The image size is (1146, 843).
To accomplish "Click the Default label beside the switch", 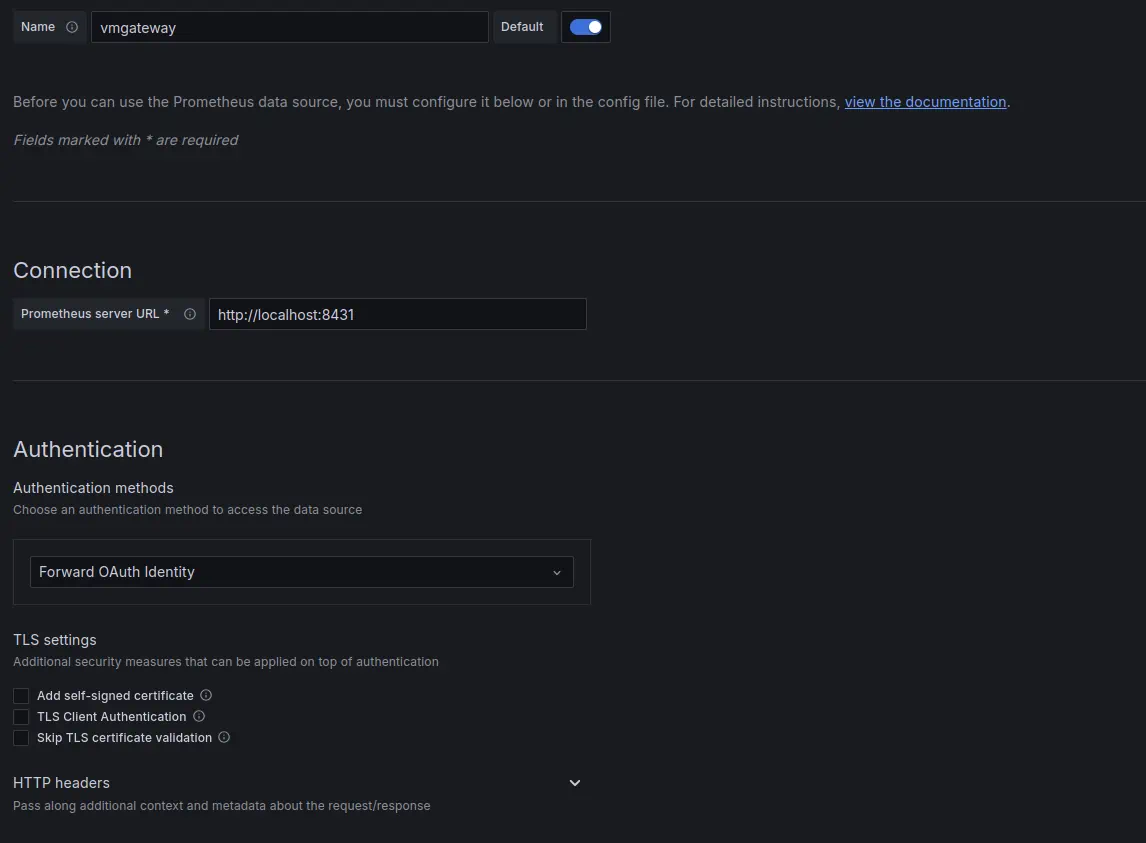I will click(522, 27).
